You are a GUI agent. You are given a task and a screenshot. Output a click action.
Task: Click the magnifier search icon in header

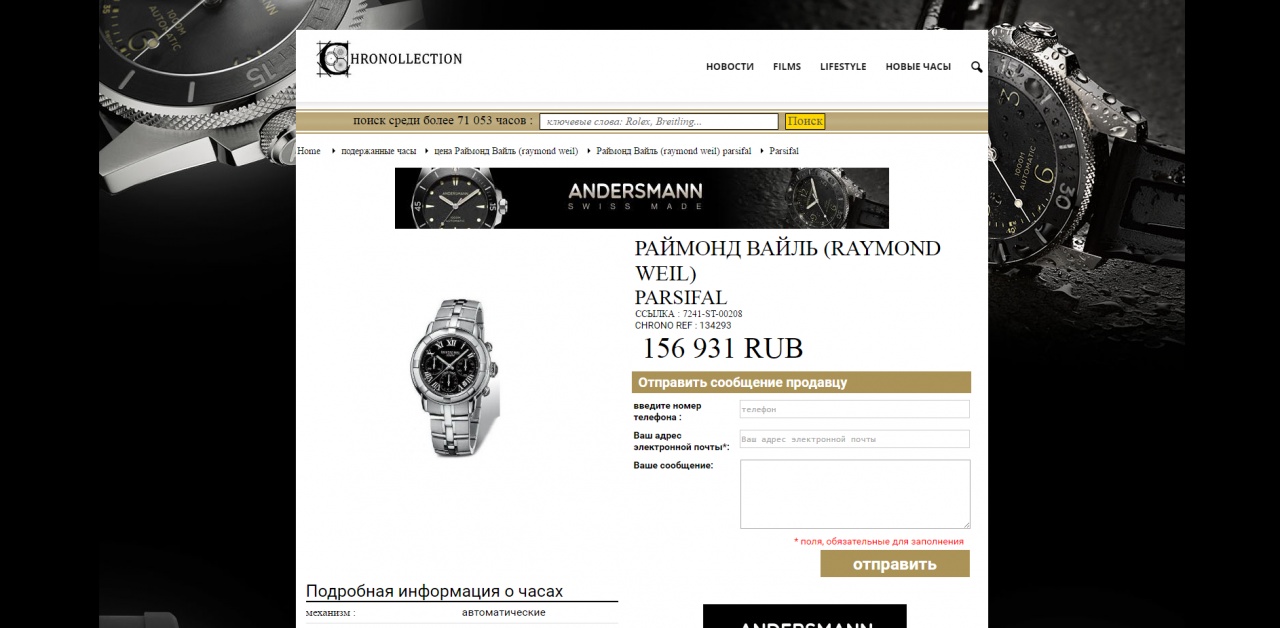tap(976, 67)
